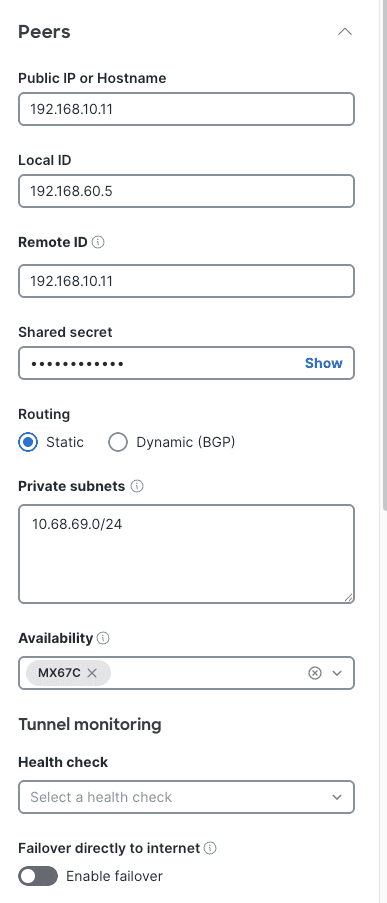Click the Public IP or Hostname field

tap(186, 109)
